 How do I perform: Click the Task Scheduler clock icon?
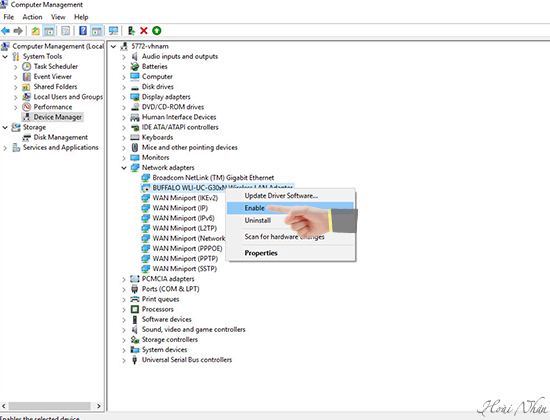point(26,66)
